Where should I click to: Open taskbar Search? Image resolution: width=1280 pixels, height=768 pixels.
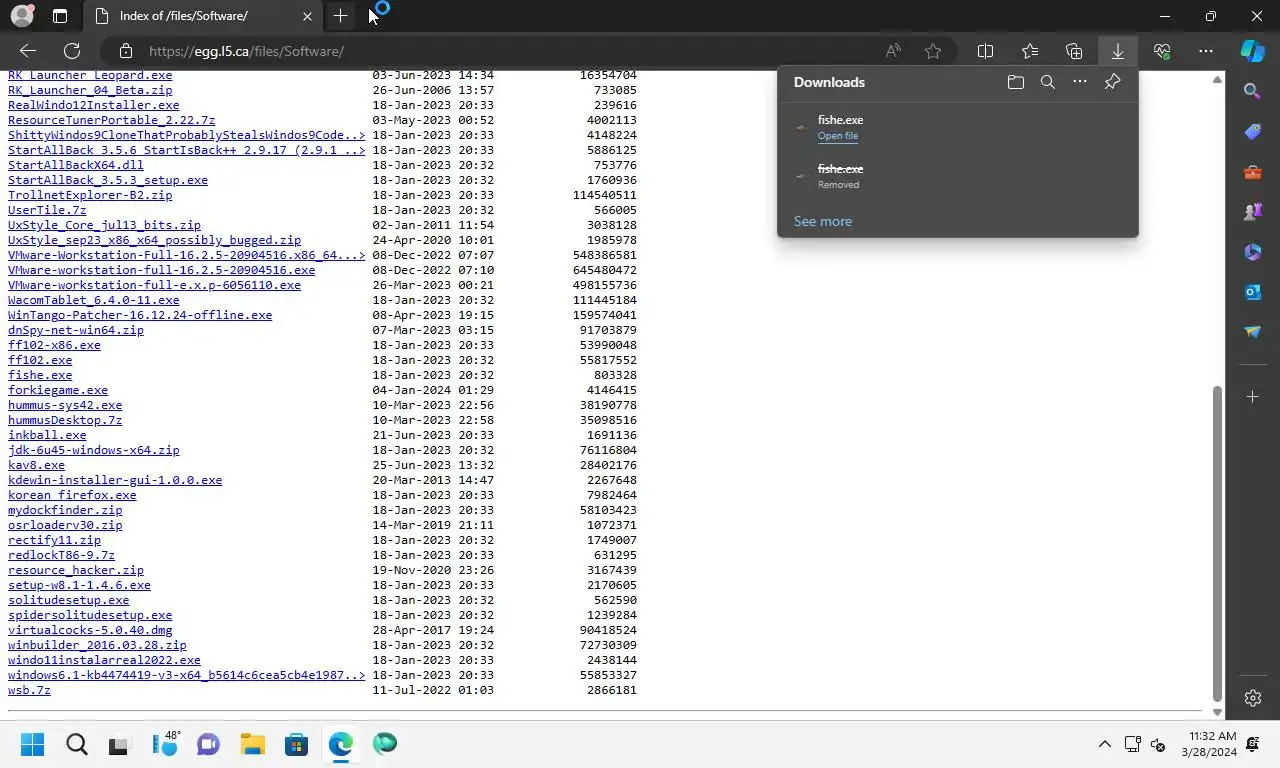77,744
